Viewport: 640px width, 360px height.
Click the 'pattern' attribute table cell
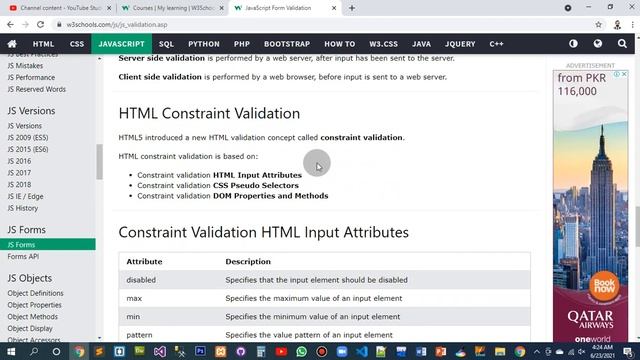click(x=140, y=335)
